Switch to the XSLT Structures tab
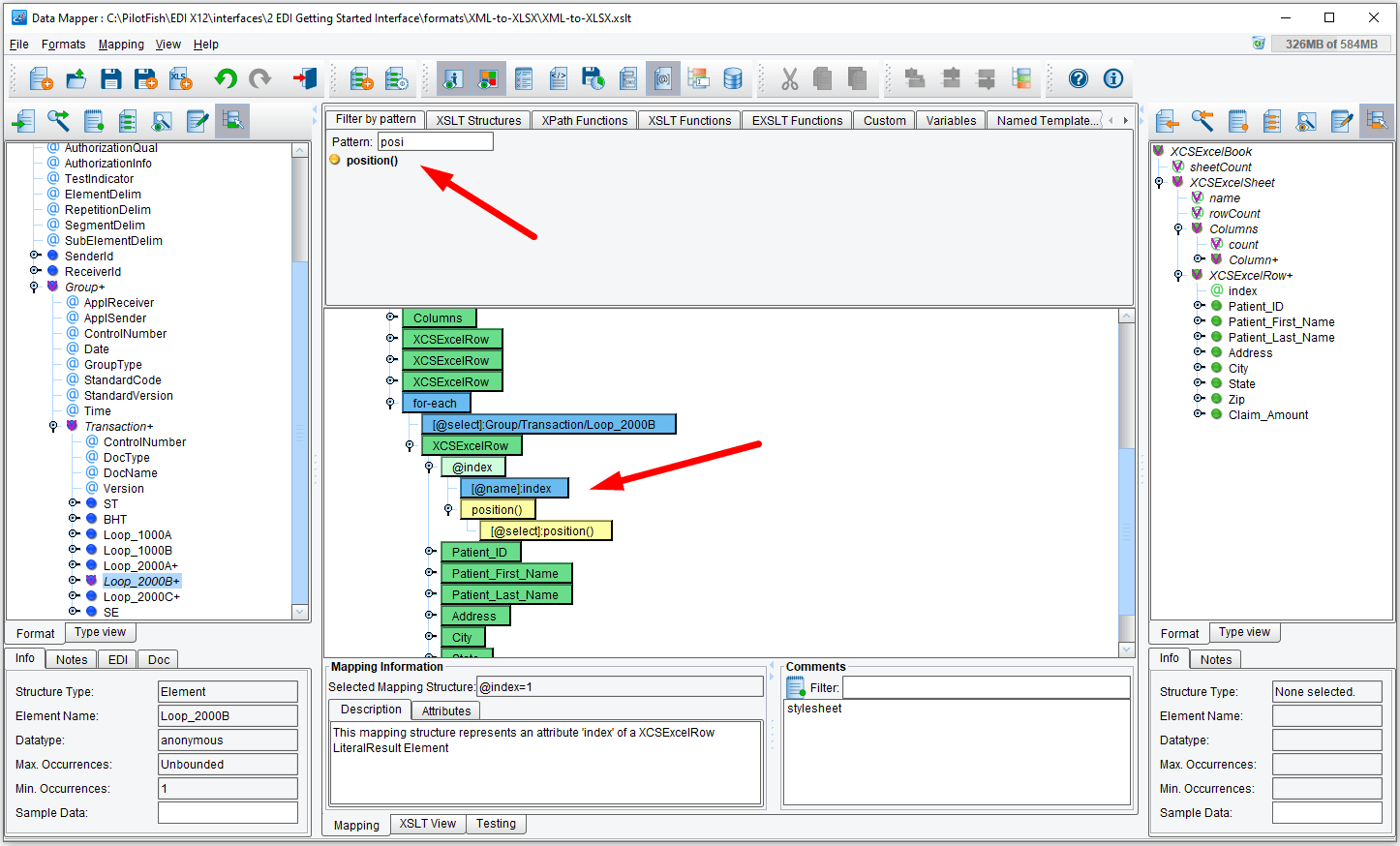The height and width of the screenshot is (846, 1400). coord(478,121)
